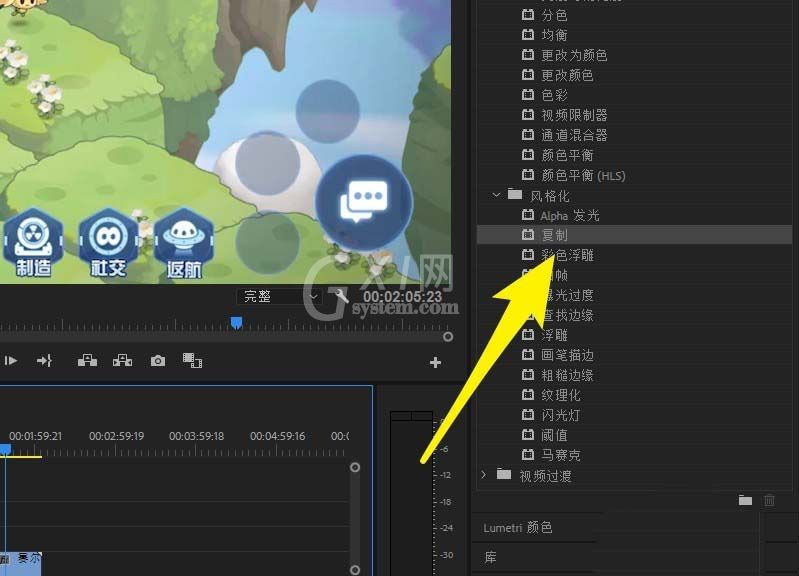Open the Lumetri 颜色 panel
This screenshot has width=799, height=576.
pyautogui.click(x=518, y=528)
